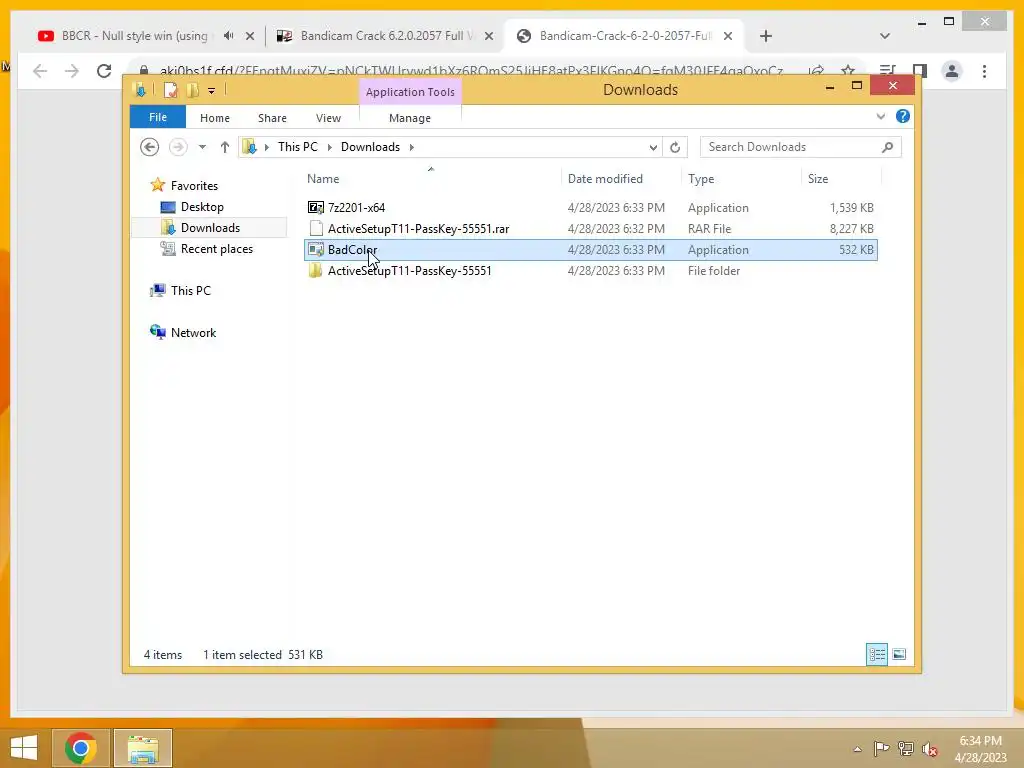Select Favorites in the navigation pane
This screenshot has height=768, width=1024.
(194, 185)
